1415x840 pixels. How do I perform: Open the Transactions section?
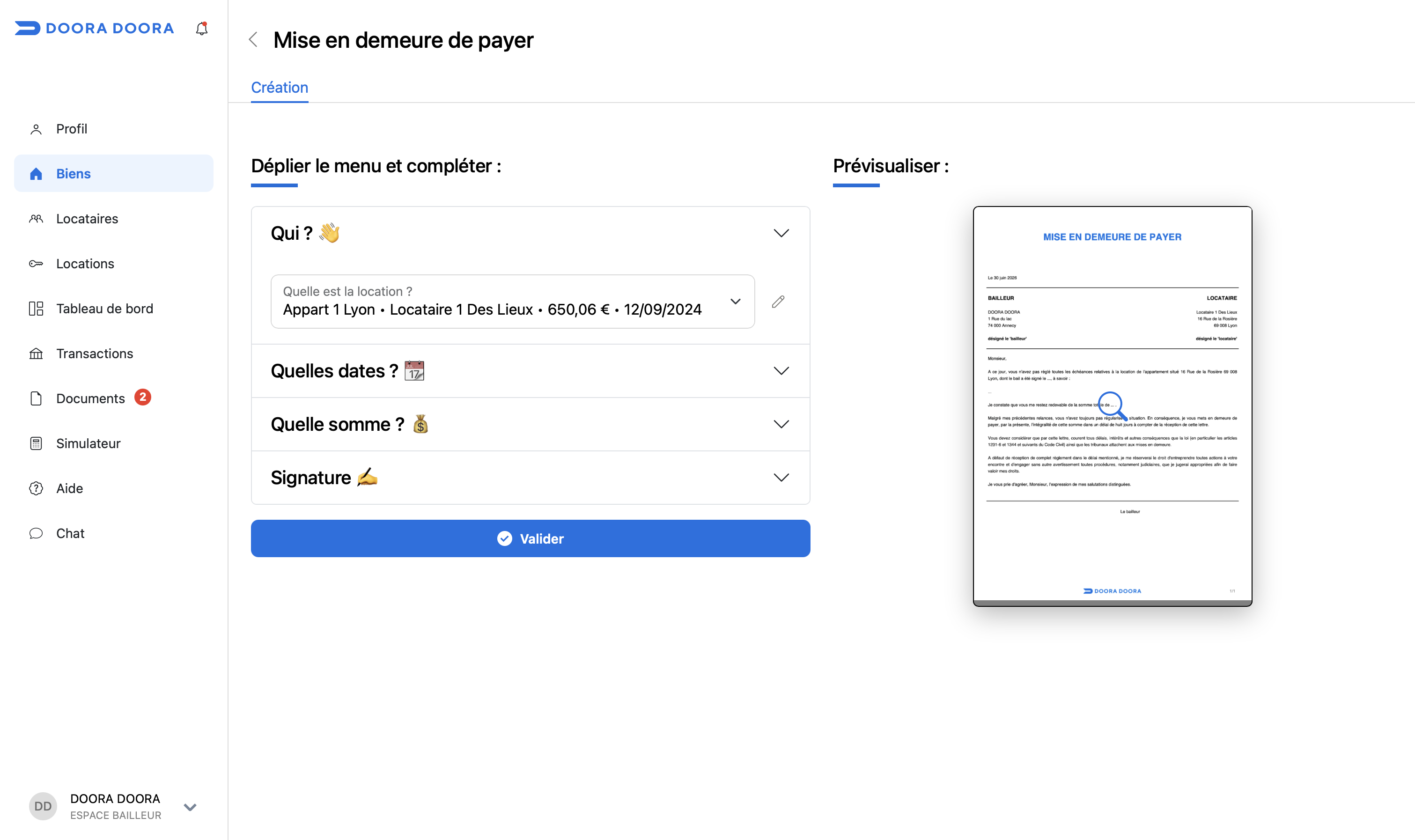coord(113,354)
